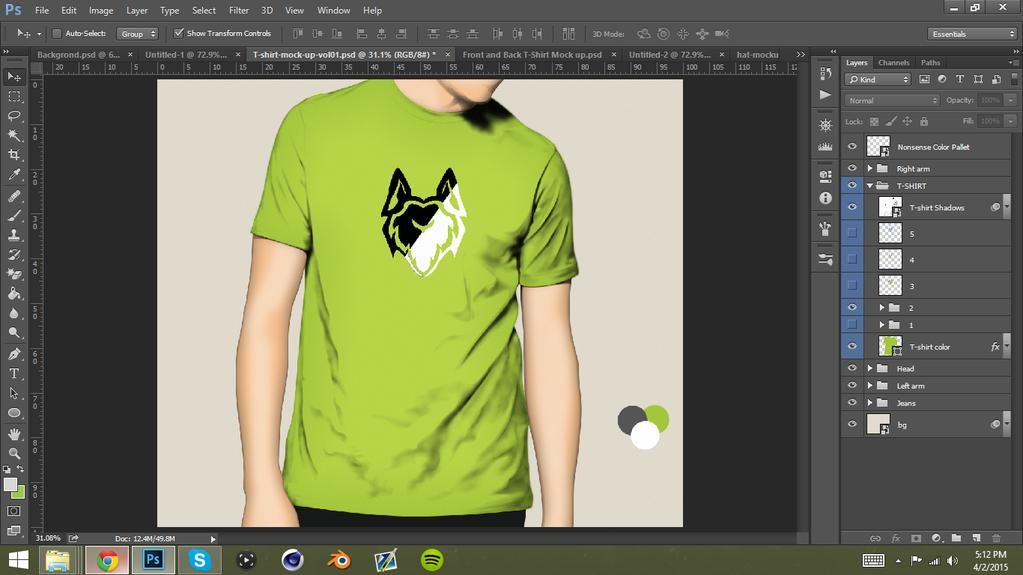Select the Move tool
Image resolution: width=1023 pixels, height=575 pixels.
[14, 77]
